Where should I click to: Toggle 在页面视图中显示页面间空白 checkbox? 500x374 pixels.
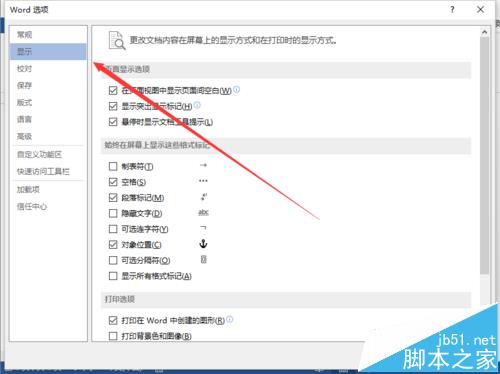coord(113,90)
